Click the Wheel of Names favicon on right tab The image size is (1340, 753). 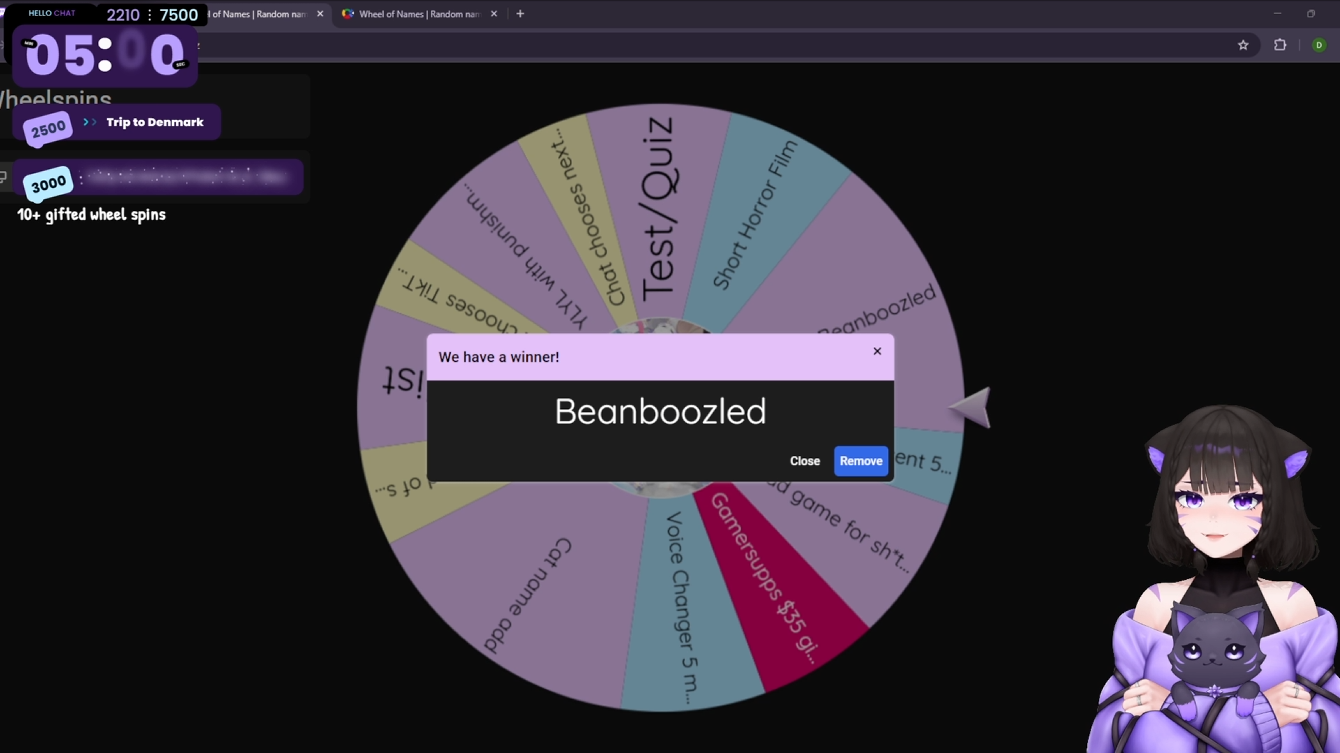tap(348, 14)
